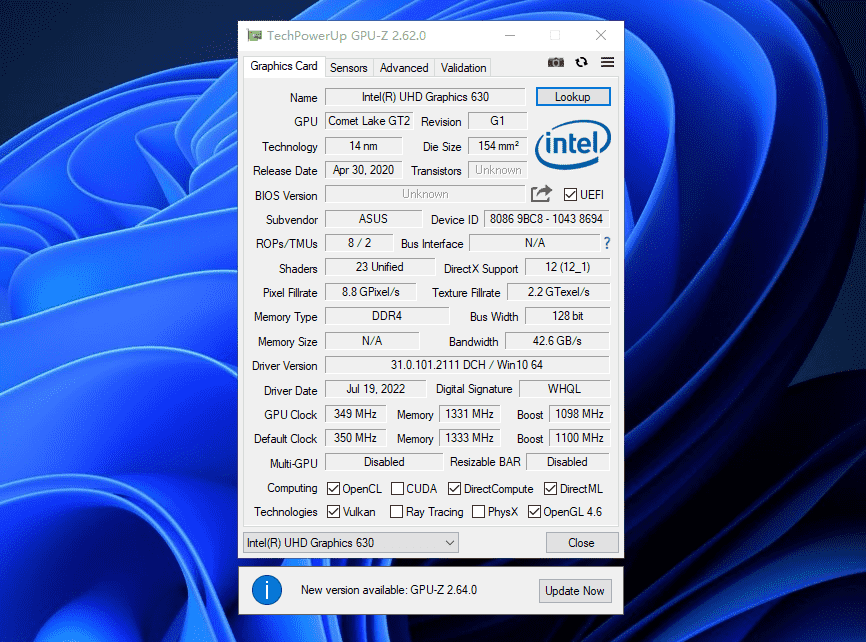Click the GPU-Z title bar app icon
Screen dimensions: 866x642
255,36
